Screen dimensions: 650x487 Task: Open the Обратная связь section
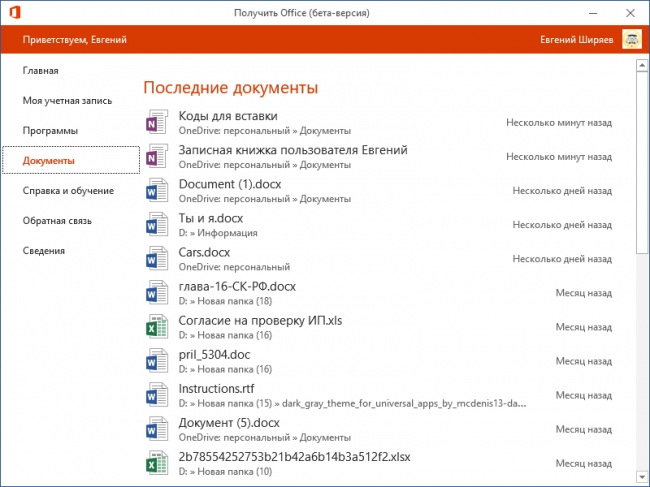pyautogui.click(x=57, y=220)
